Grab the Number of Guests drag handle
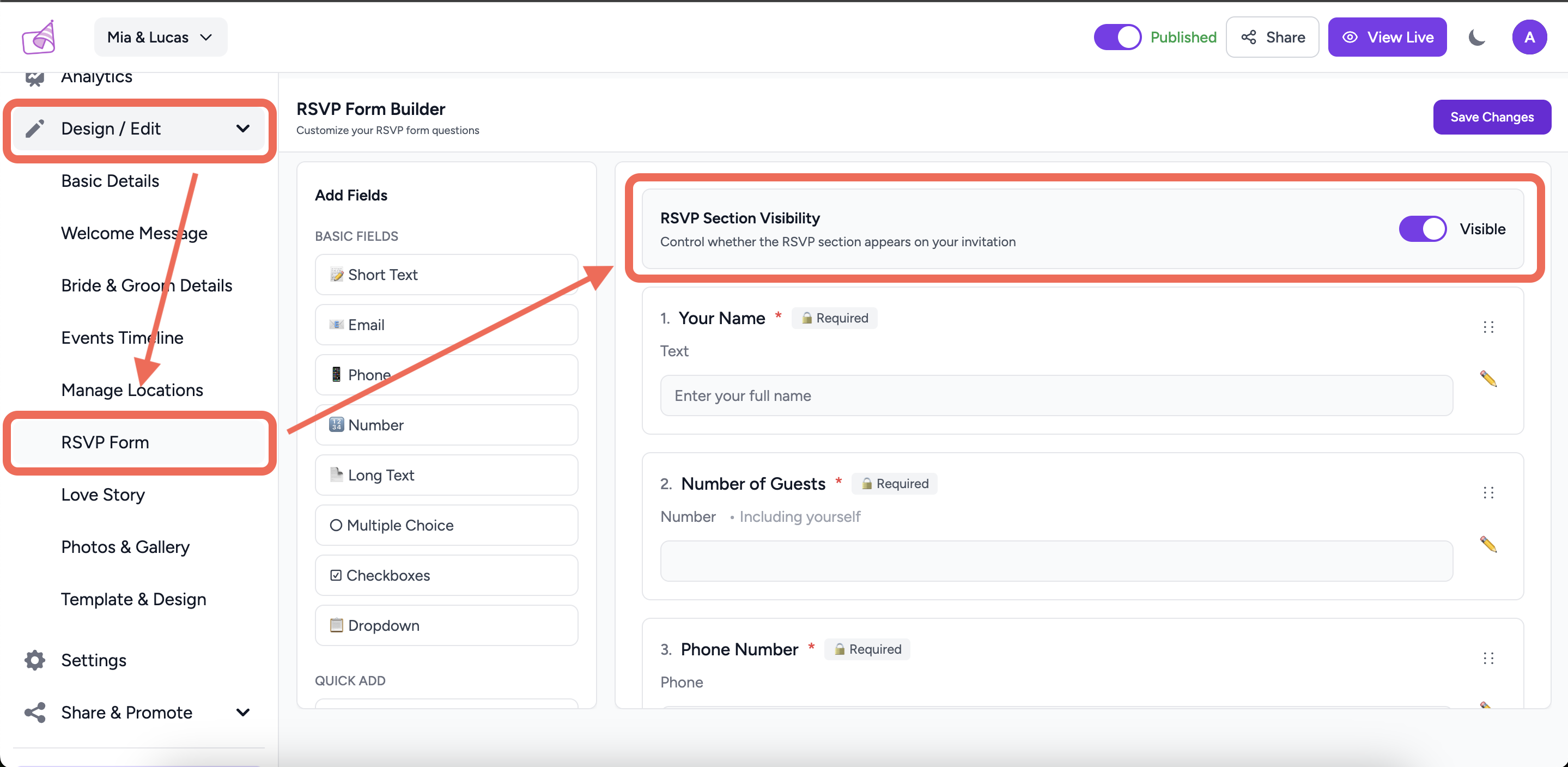 point(1488,493)
